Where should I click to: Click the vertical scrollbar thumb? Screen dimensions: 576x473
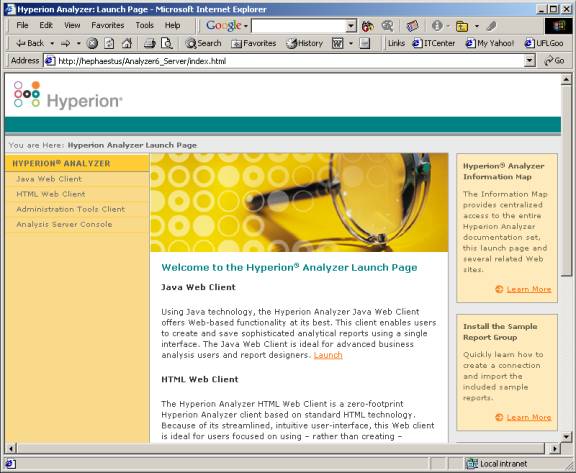pos(566,180)
